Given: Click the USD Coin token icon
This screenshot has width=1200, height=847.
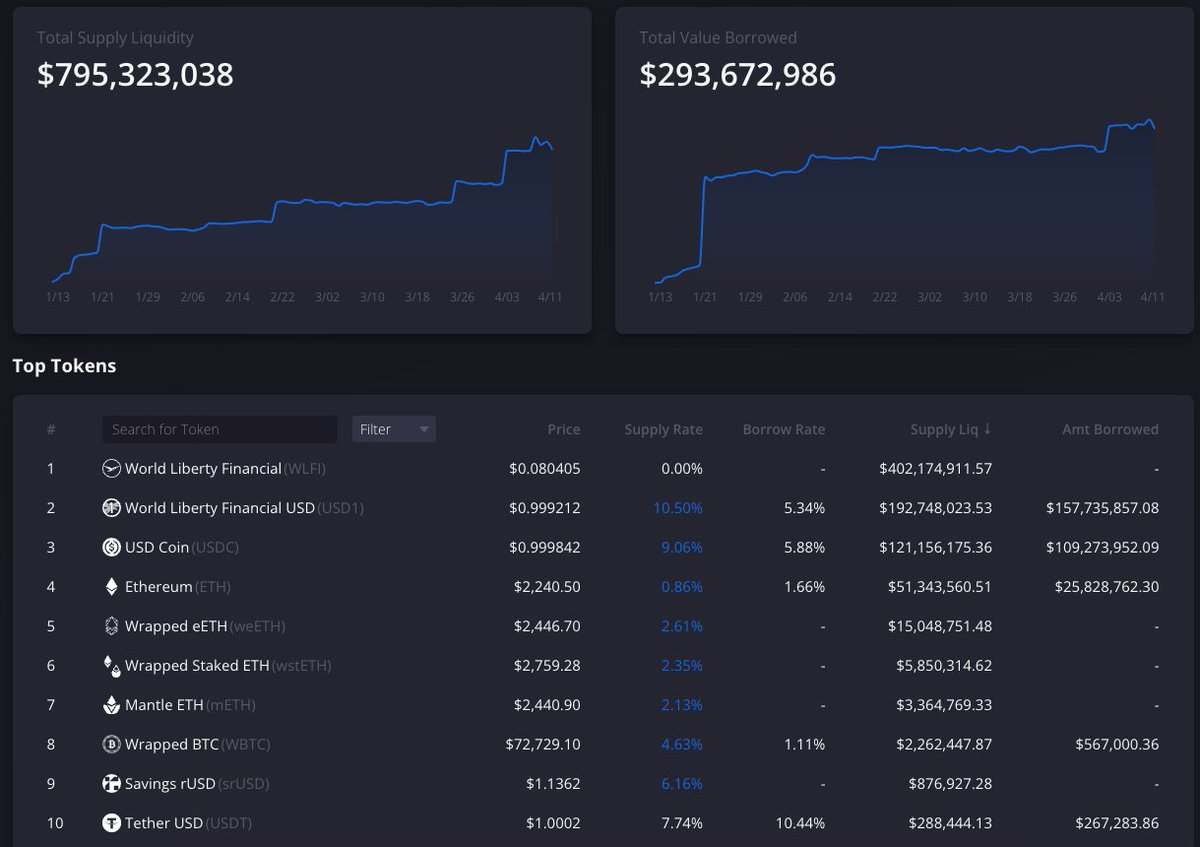Looking at the screenshot, I should point(112,547).
